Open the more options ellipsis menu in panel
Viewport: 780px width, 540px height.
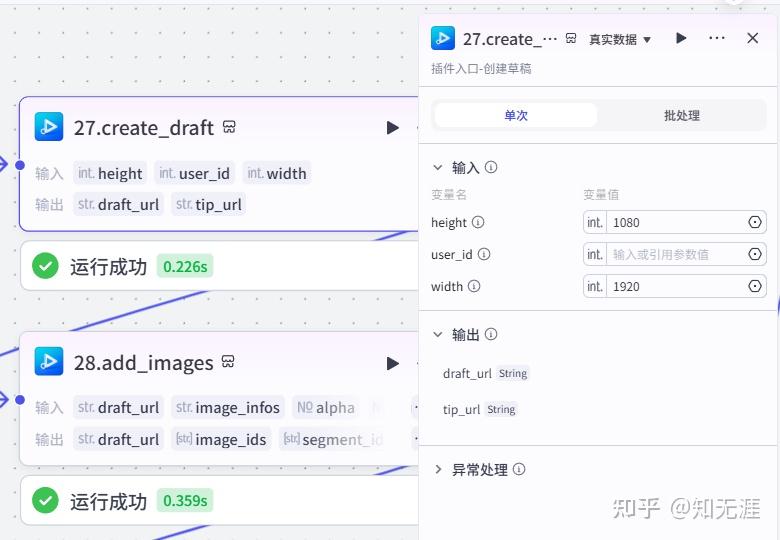(716, 38)
